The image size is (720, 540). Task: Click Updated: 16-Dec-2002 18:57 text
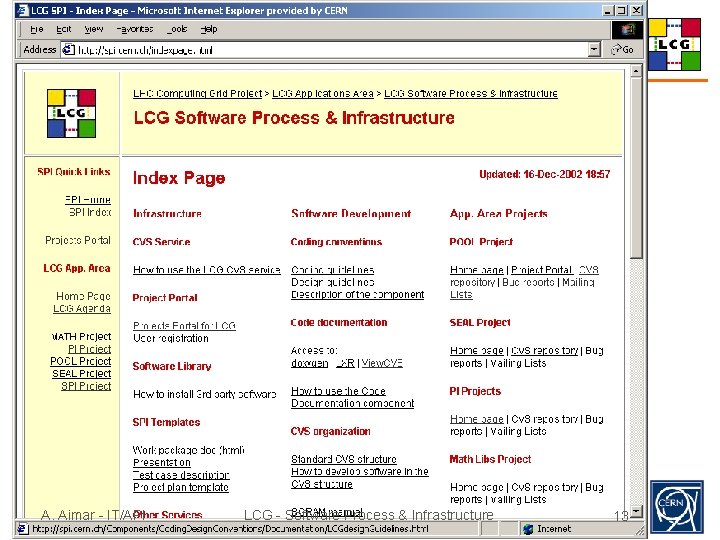(545, 174)
